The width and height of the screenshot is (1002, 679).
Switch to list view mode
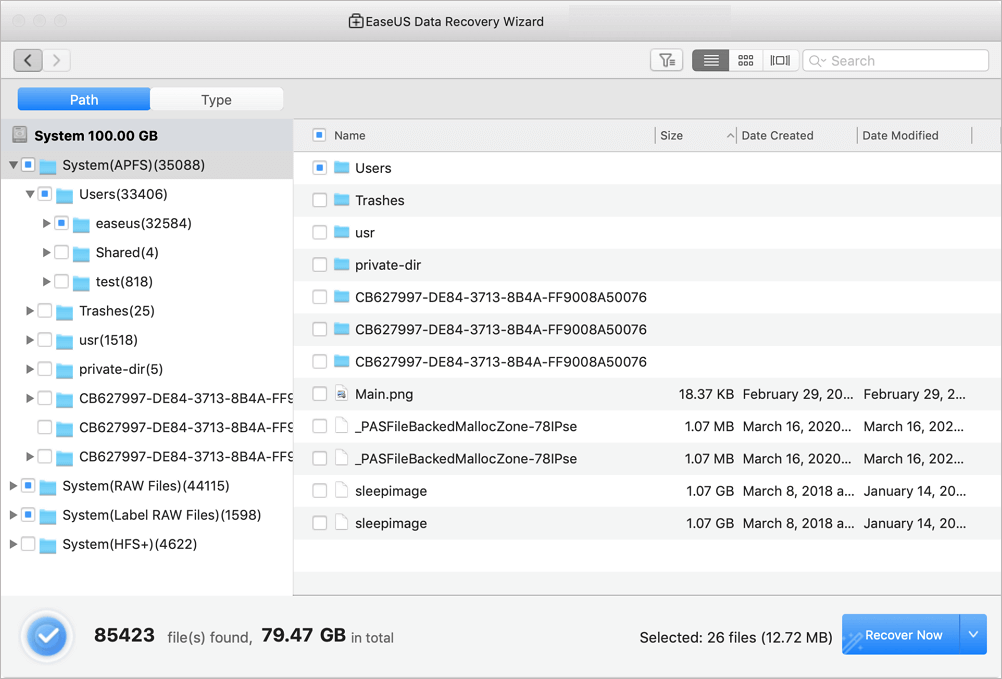click(x=710, y=61)
